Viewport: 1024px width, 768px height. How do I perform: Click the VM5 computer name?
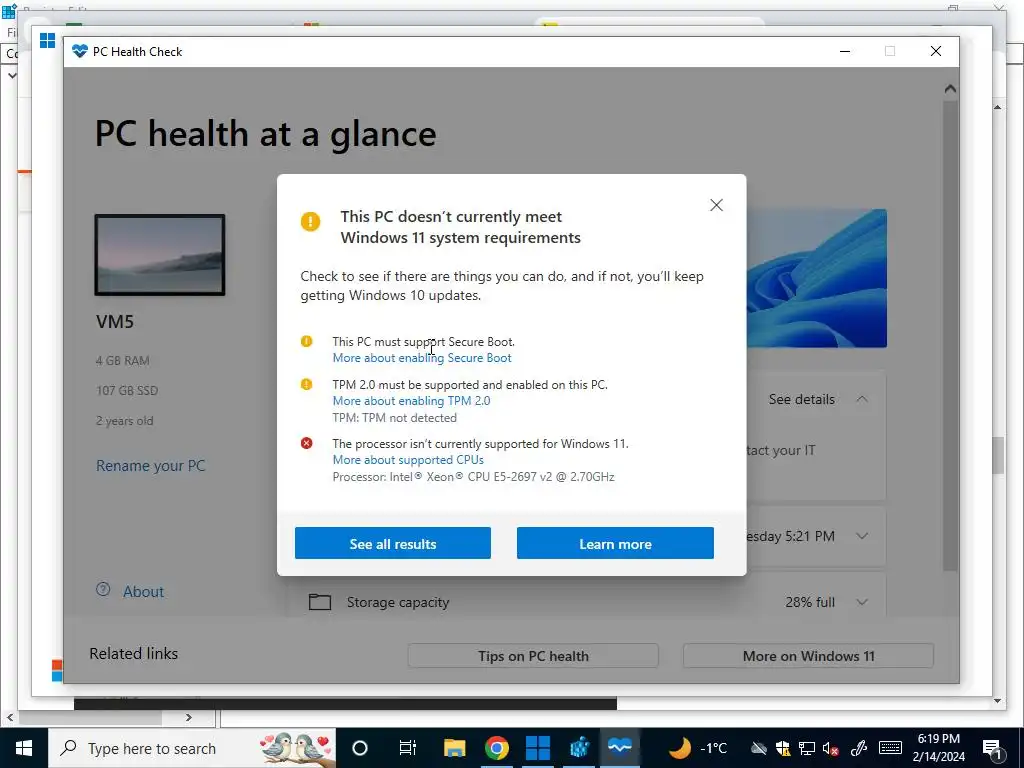pos(115,321)
